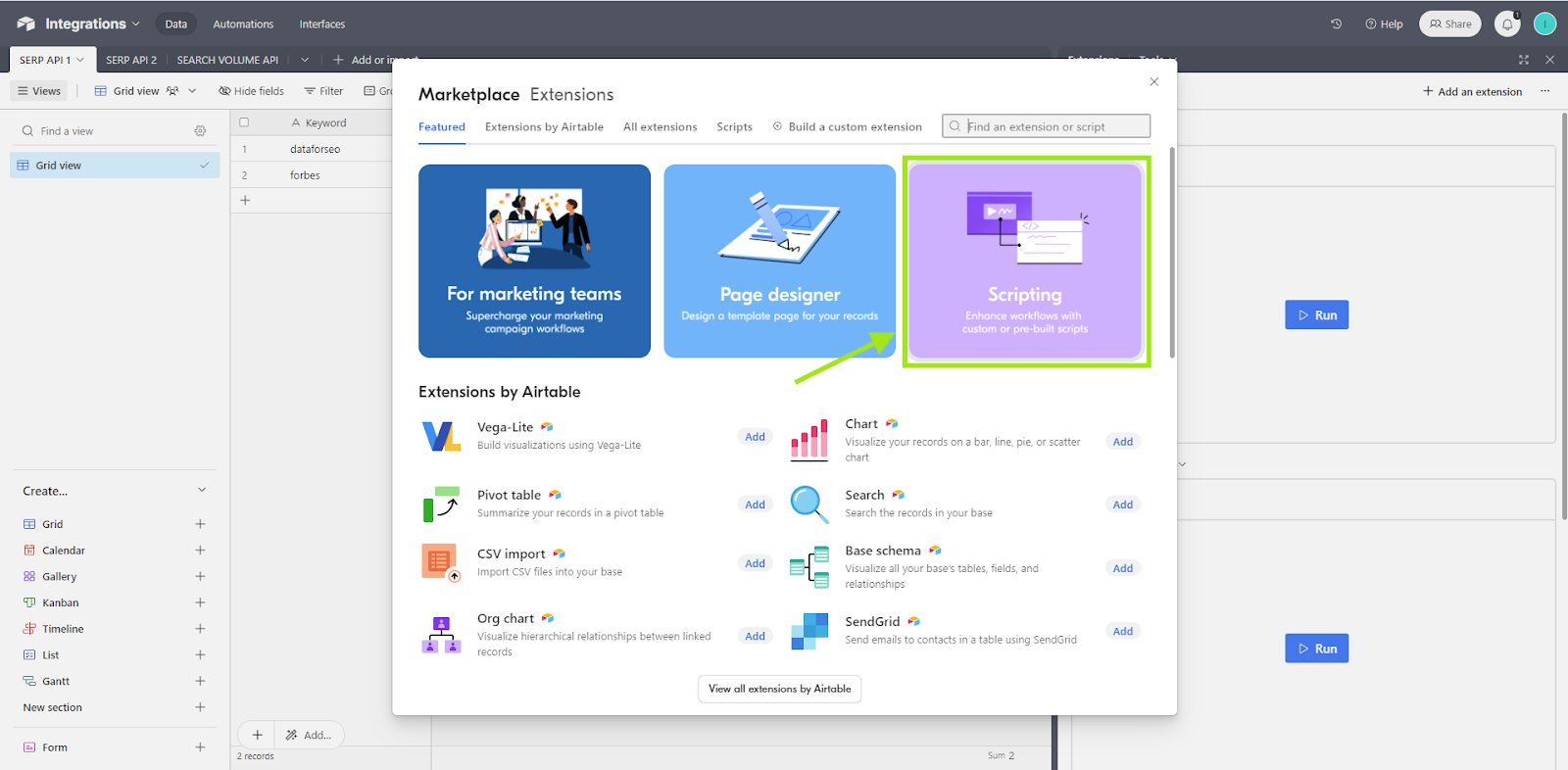Viewport: 1568px width, 770px height.
Task: Open the all tables list chevron
Action: [305, 60]
